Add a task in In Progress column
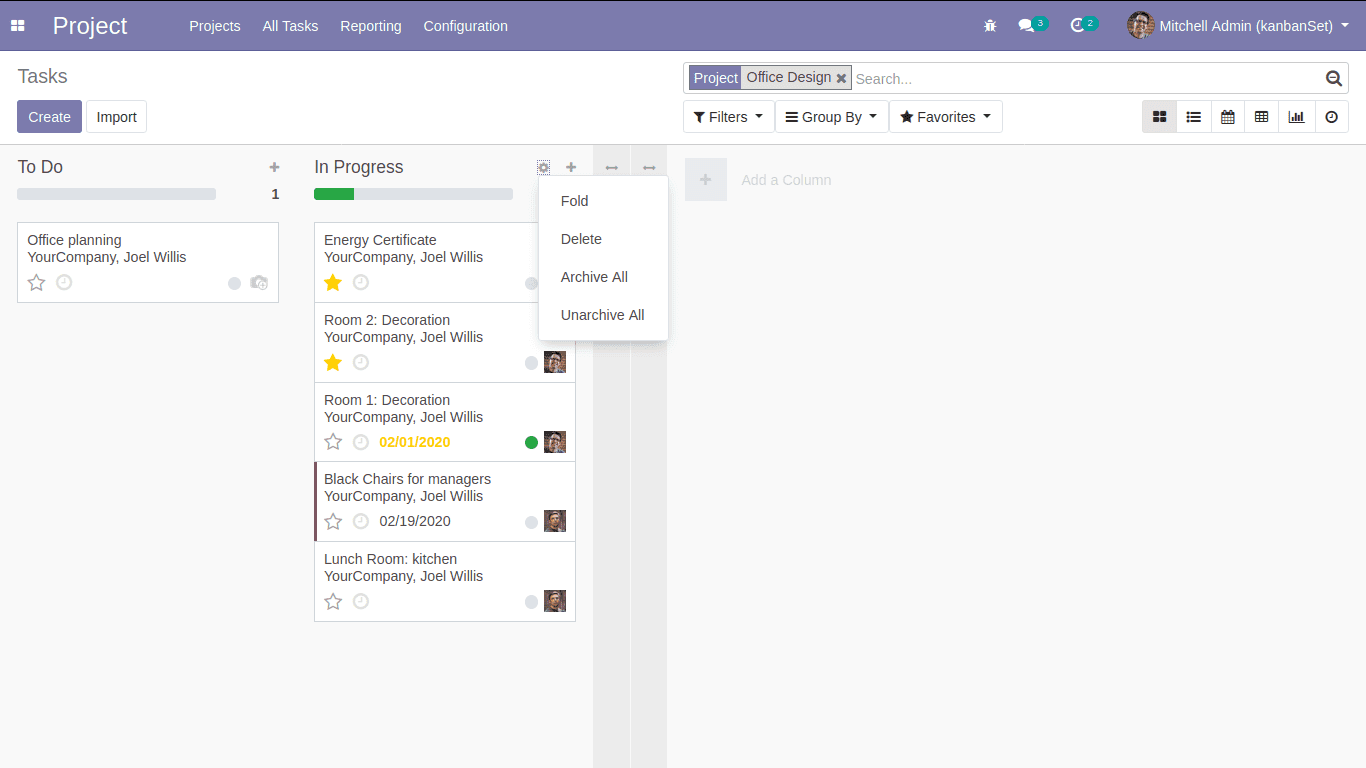The width and height of the screenshot is (1366, 768). (x=571, y=167)
